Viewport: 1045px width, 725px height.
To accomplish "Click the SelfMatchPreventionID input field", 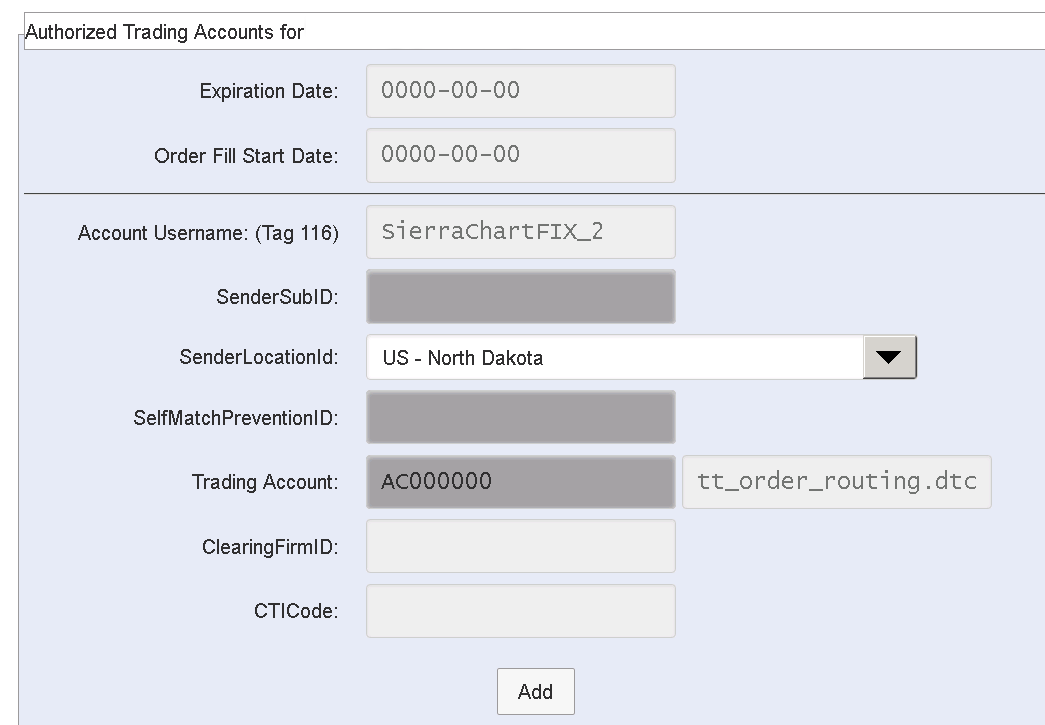I will pyautogui.click(x=521, y=417).
